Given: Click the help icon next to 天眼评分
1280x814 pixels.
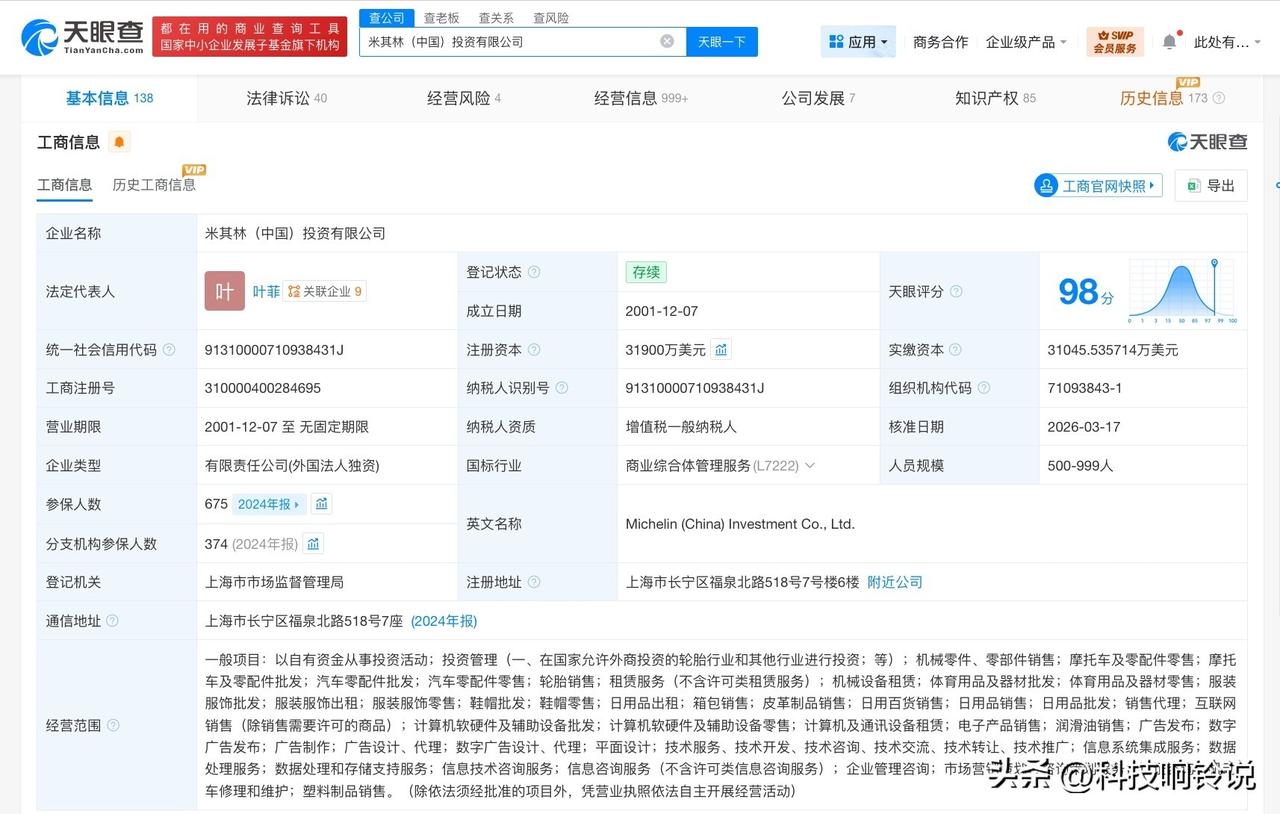Looking at the screenshot, I should point(956,291).
